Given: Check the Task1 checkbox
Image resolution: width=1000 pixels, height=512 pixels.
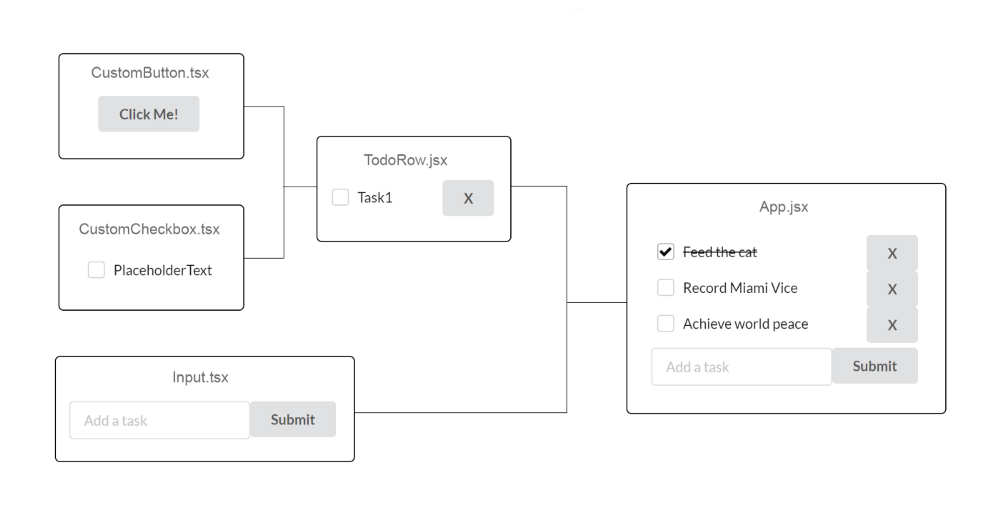Looking at the screenshot, I should pos(341,197).
